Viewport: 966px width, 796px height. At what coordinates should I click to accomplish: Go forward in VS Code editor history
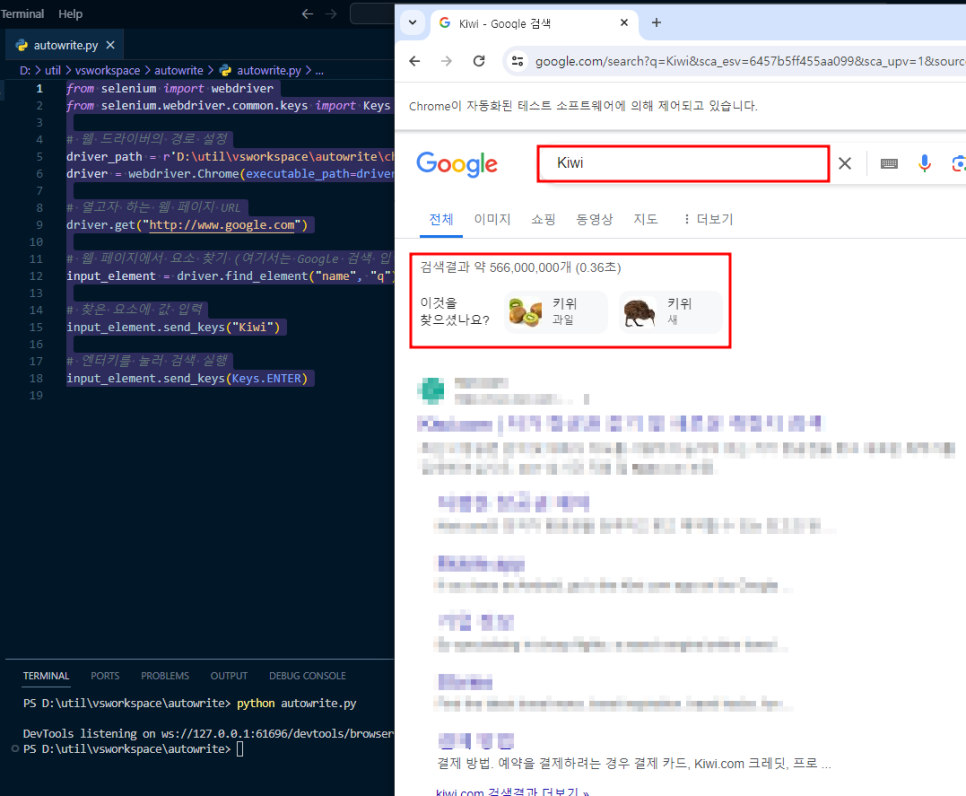pos(331,14)
